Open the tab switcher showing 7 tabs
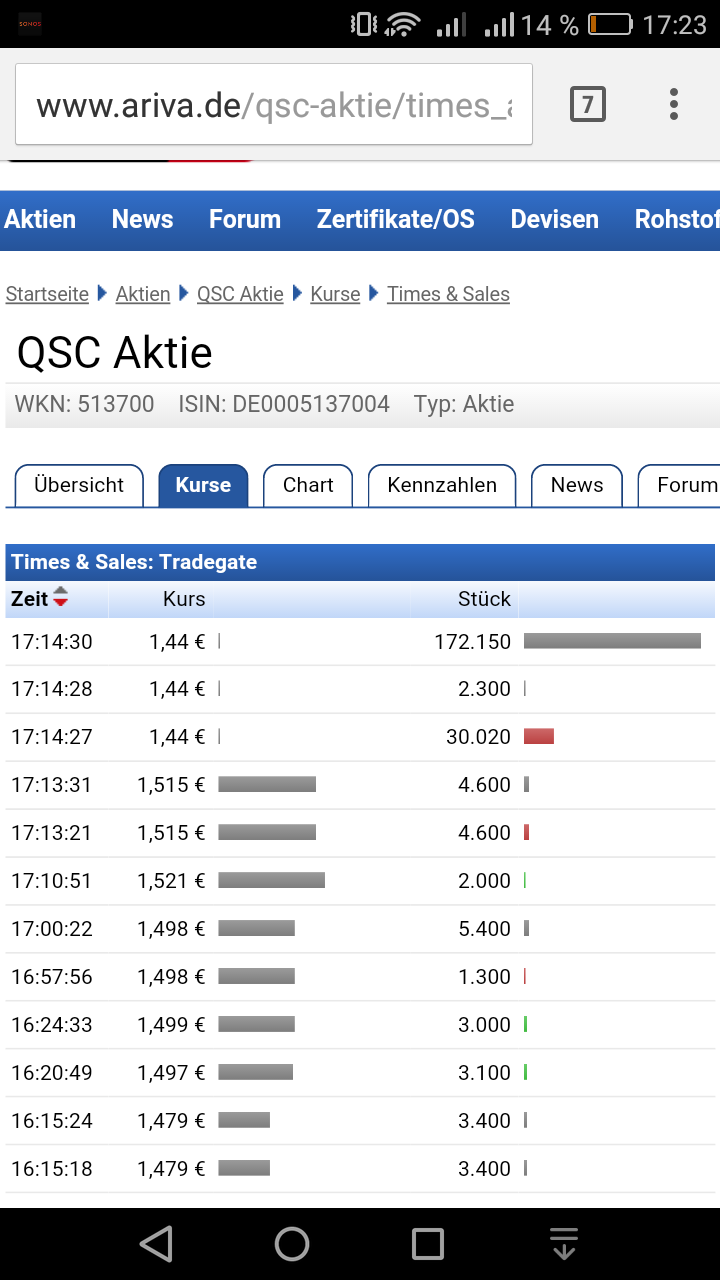 point(588,103)
